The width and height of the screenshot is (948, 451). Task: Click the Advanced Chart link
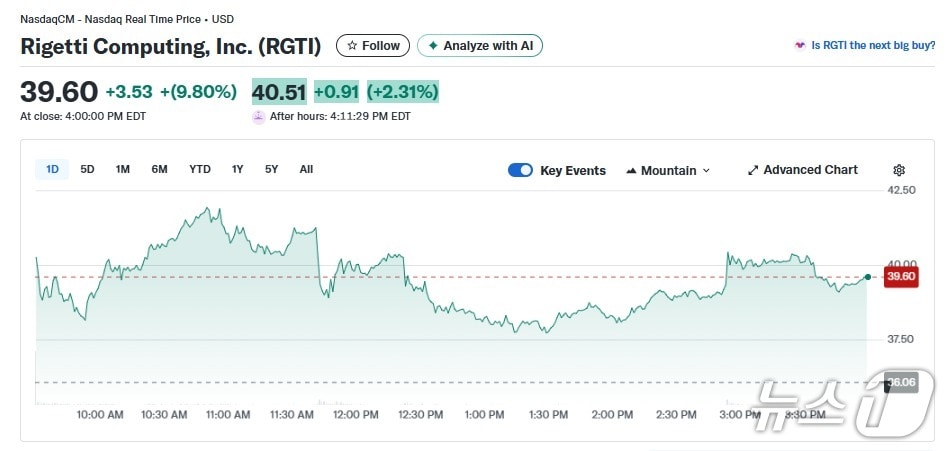[x=810, y=170]
